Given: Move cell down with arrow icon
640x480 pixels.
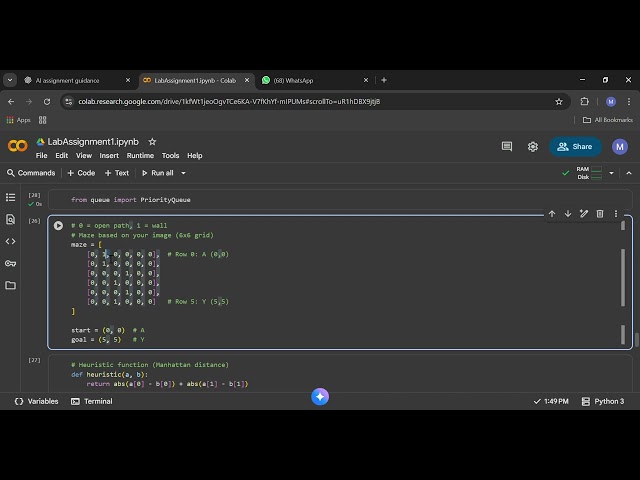Looking at the screenshot, I should pos(568,213).
